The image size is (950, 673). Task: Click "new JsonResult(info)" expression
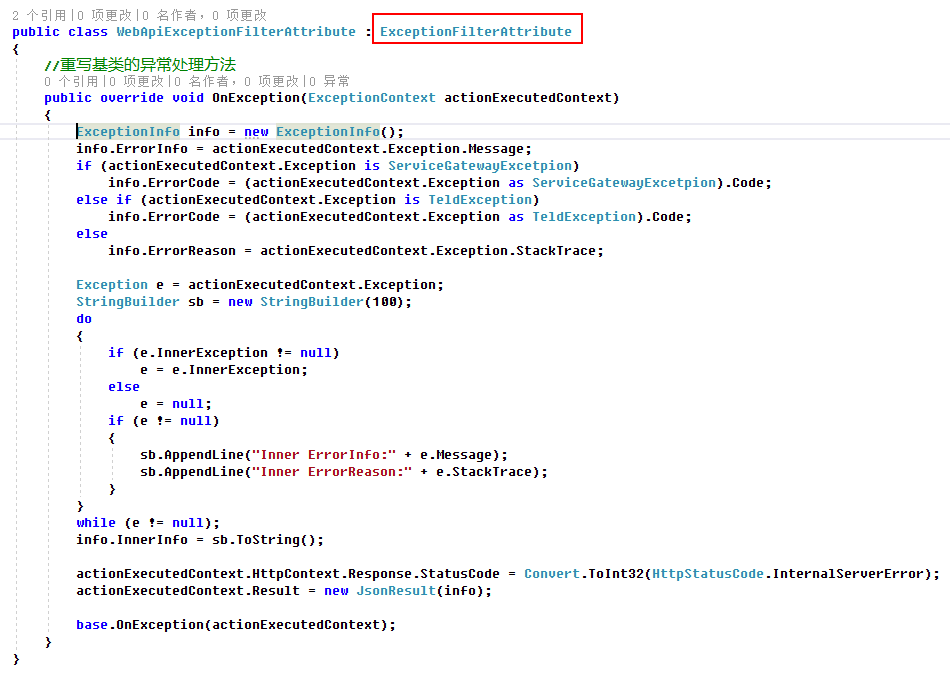pos(404,591)
